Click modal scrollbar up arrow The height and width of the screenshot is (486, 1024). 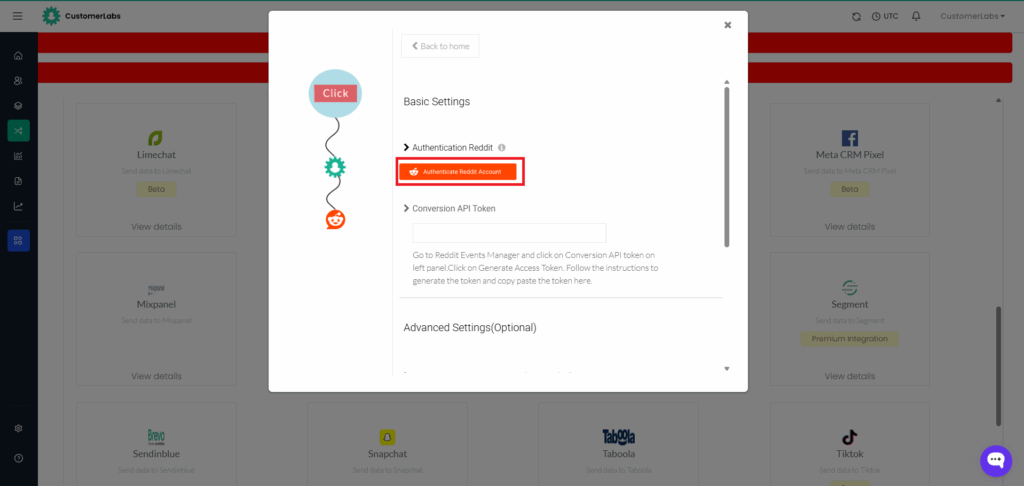727,82
